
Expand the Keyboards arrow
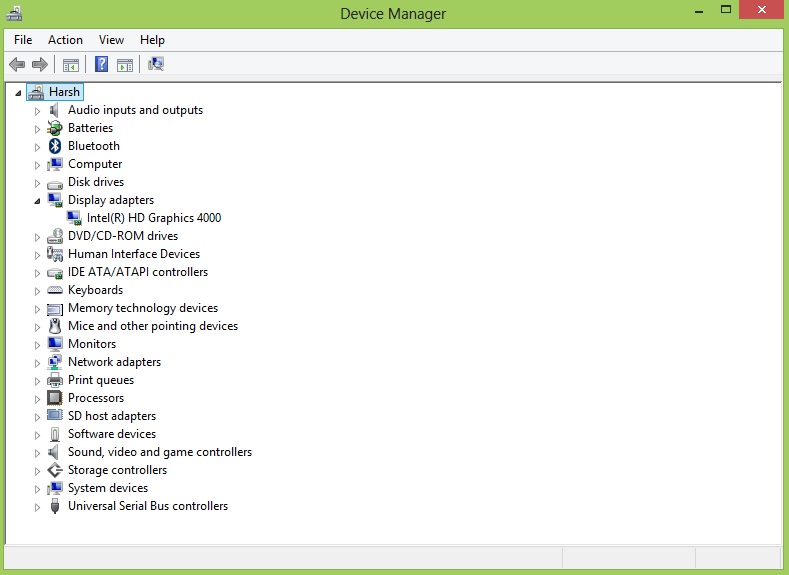coord(37,291)
